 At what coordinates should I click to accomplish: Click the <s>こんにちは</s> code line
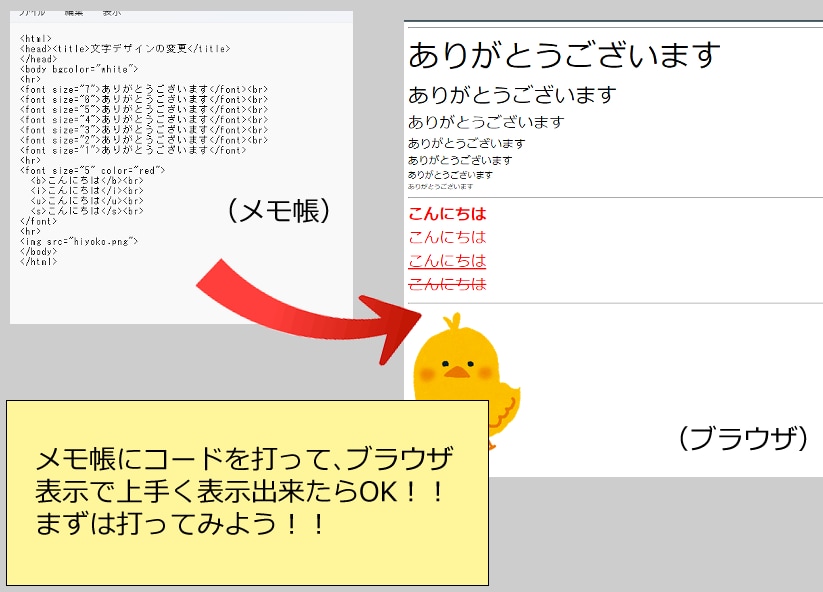[87, 211]
